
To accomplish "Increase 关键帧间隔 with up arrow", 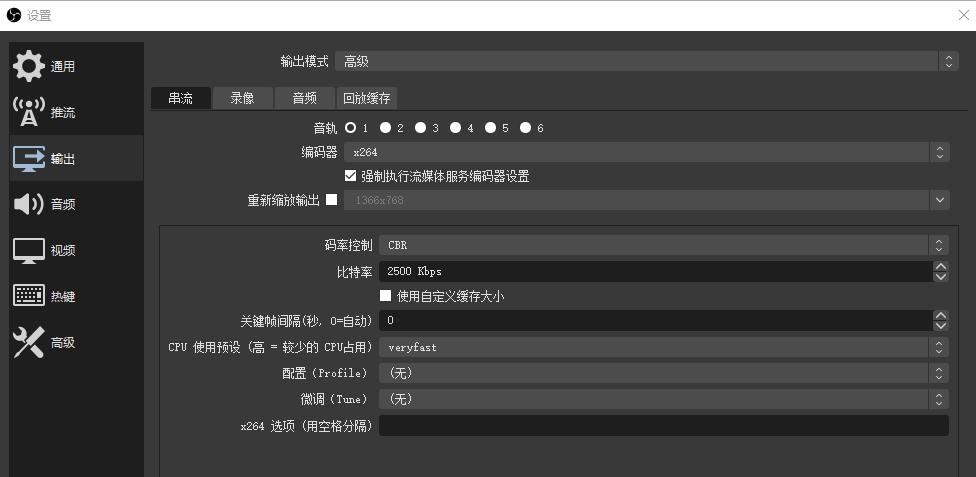I will pos(941,316).
